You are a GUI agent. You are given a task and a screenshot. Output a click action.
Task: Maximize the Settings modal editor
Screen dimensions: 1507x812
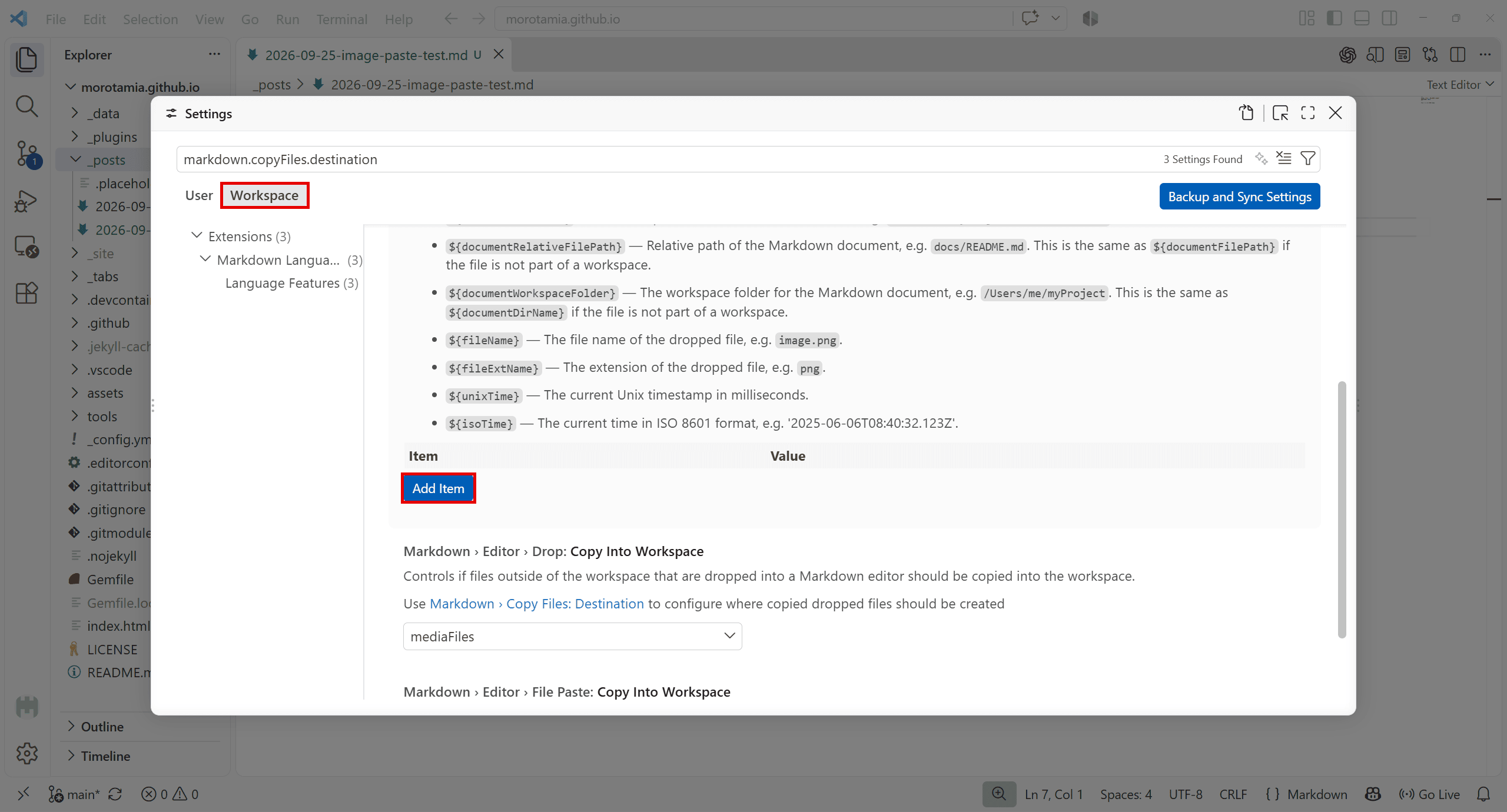[1308, 113]
